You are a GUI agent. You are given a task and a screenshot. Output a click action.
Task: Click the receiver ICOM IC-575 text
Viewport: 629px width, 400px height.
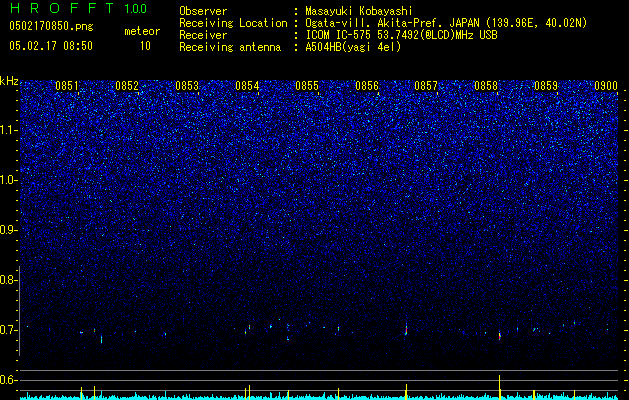(338, 35)
